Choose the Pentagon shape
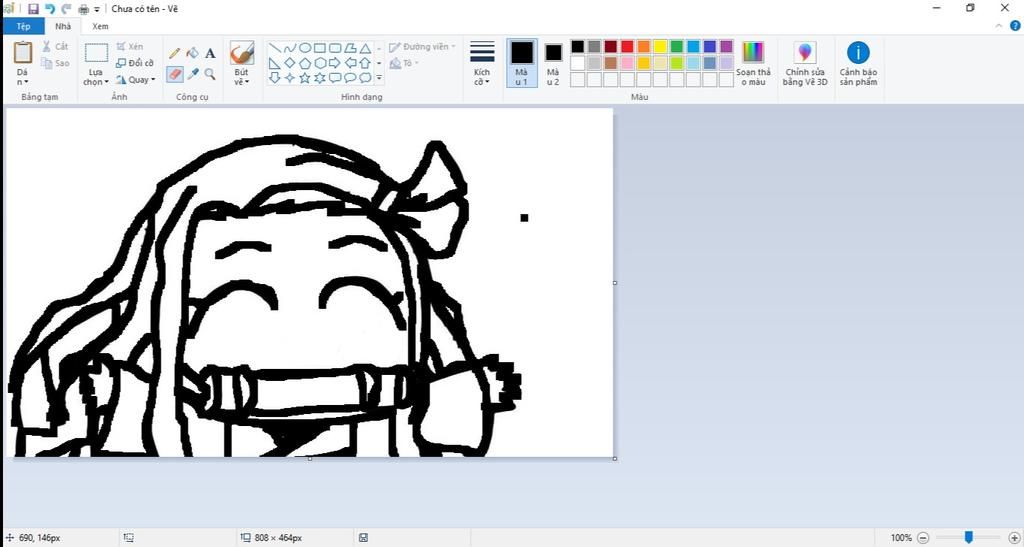The width and height of the screenshot is (1024, 547). click(x=305, y=63)
